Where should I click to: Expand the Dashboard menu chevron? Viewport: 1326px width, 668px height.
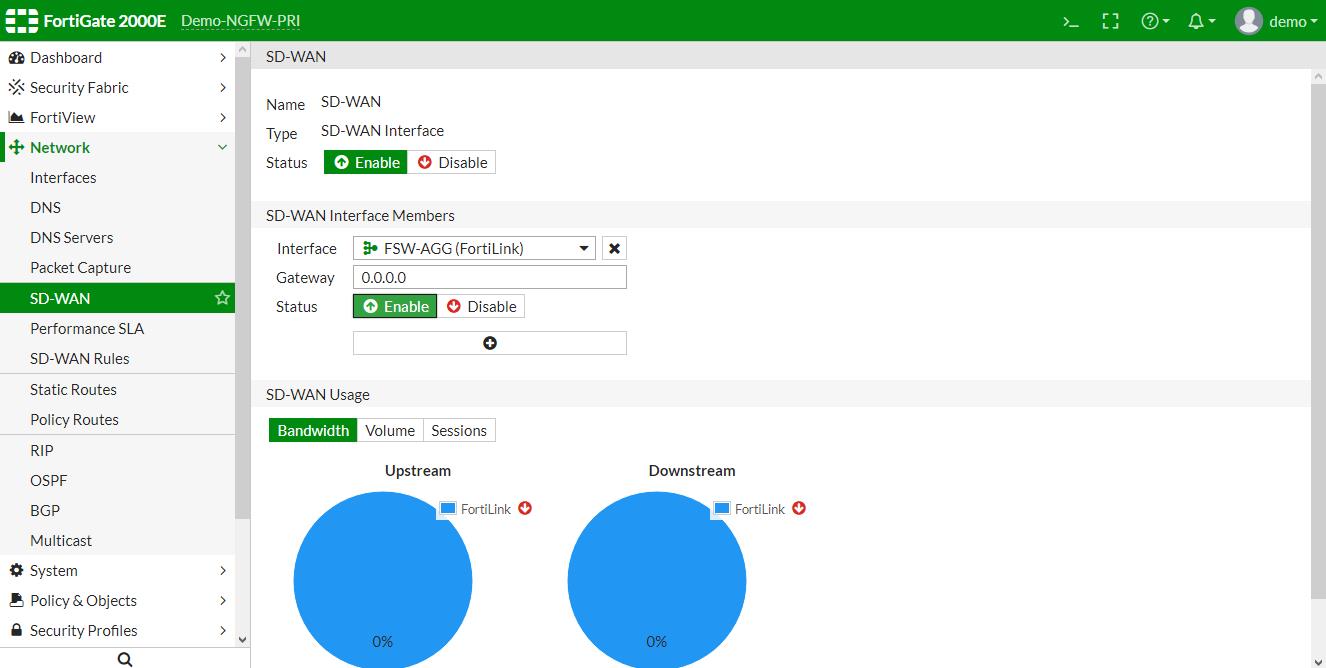(223, 58)
